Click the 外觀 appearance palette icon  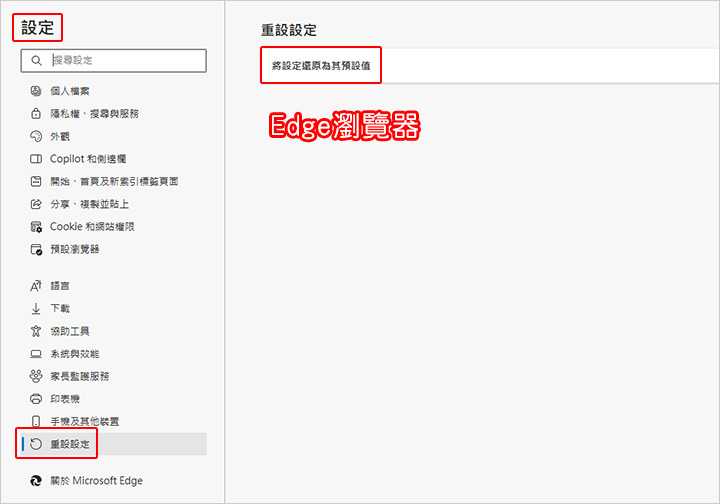[x=36, y=136]
